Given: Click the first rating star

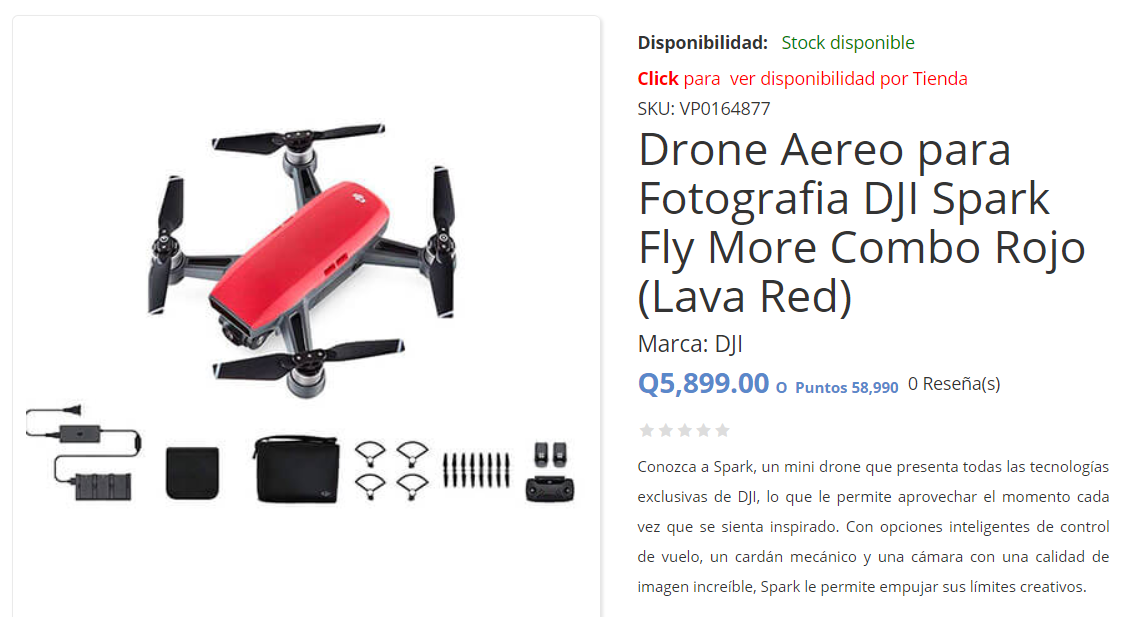Looking at the screenshot, I should [x=646, y=430].
